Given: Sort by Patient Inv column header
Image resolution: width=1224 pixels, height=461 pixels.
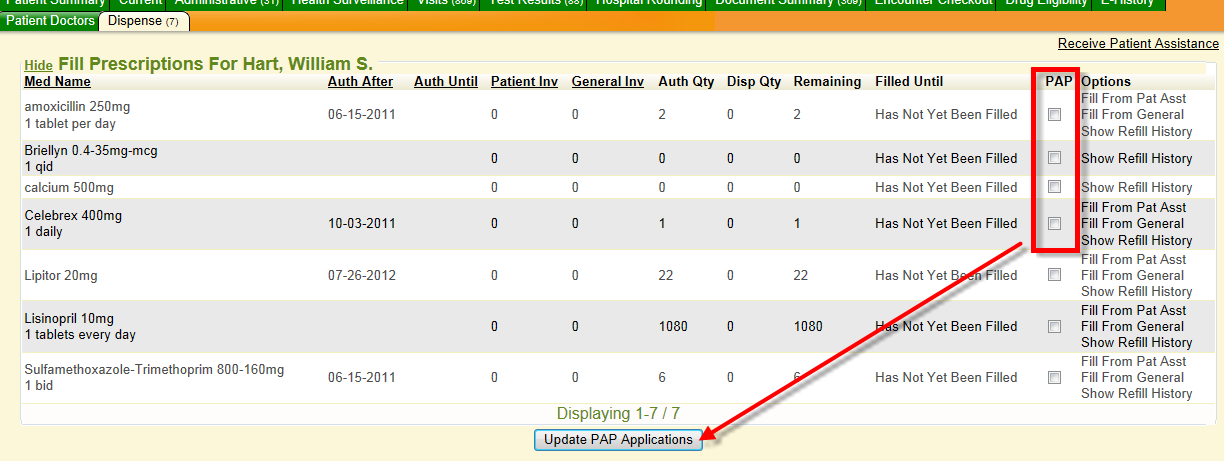Looking at the screenshot, I should (x=524, y=82).
